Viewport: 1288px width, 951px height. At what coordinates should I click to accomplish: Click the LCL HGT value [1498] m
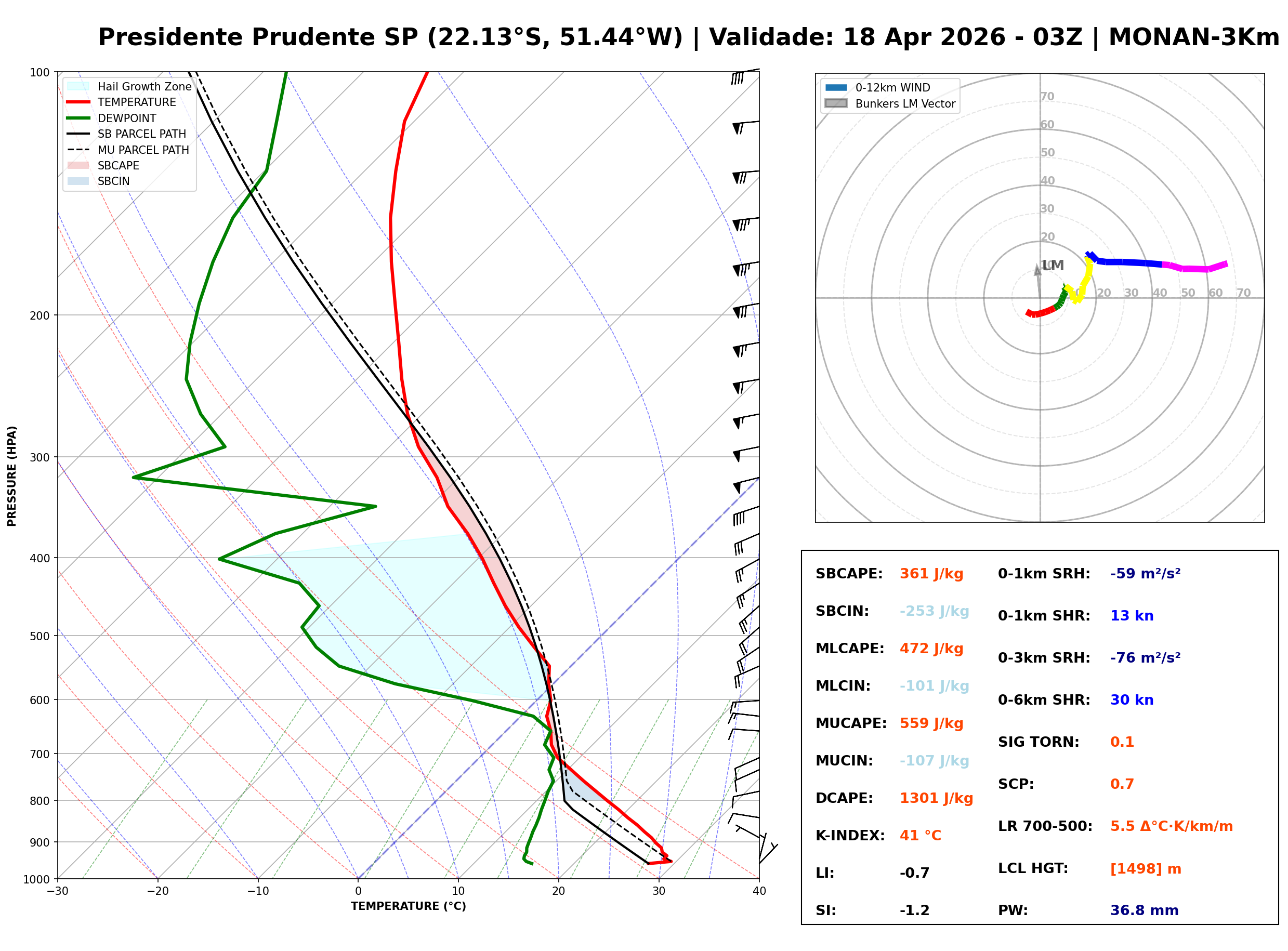point(1147,870)
